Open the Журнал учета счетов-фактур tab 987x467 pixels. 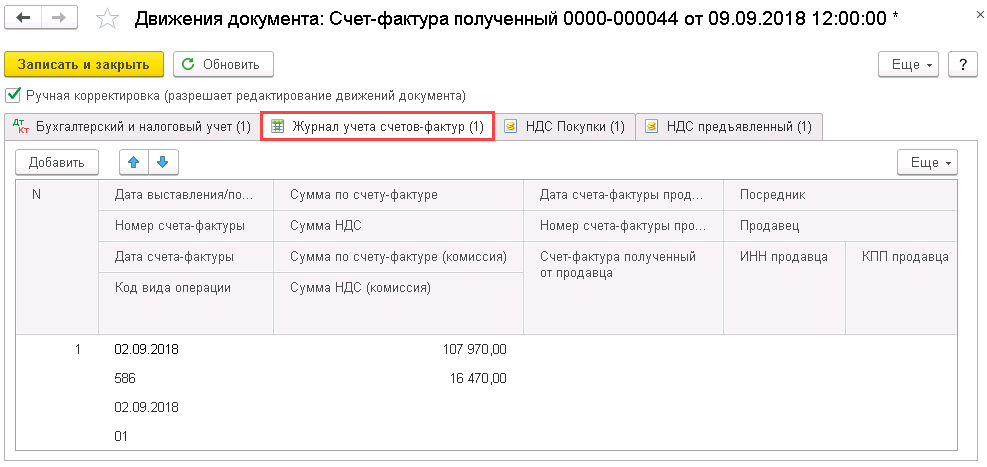[x=377, y=127]
